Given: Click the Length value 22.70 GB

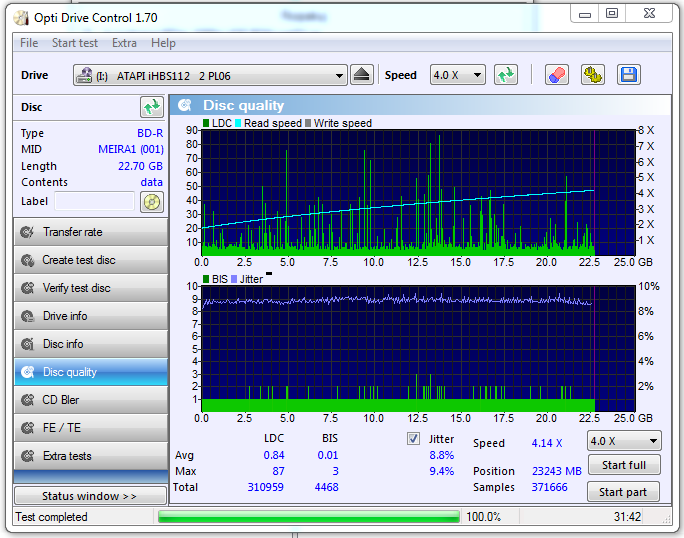Looking at the screenshot, I should 140,166.
